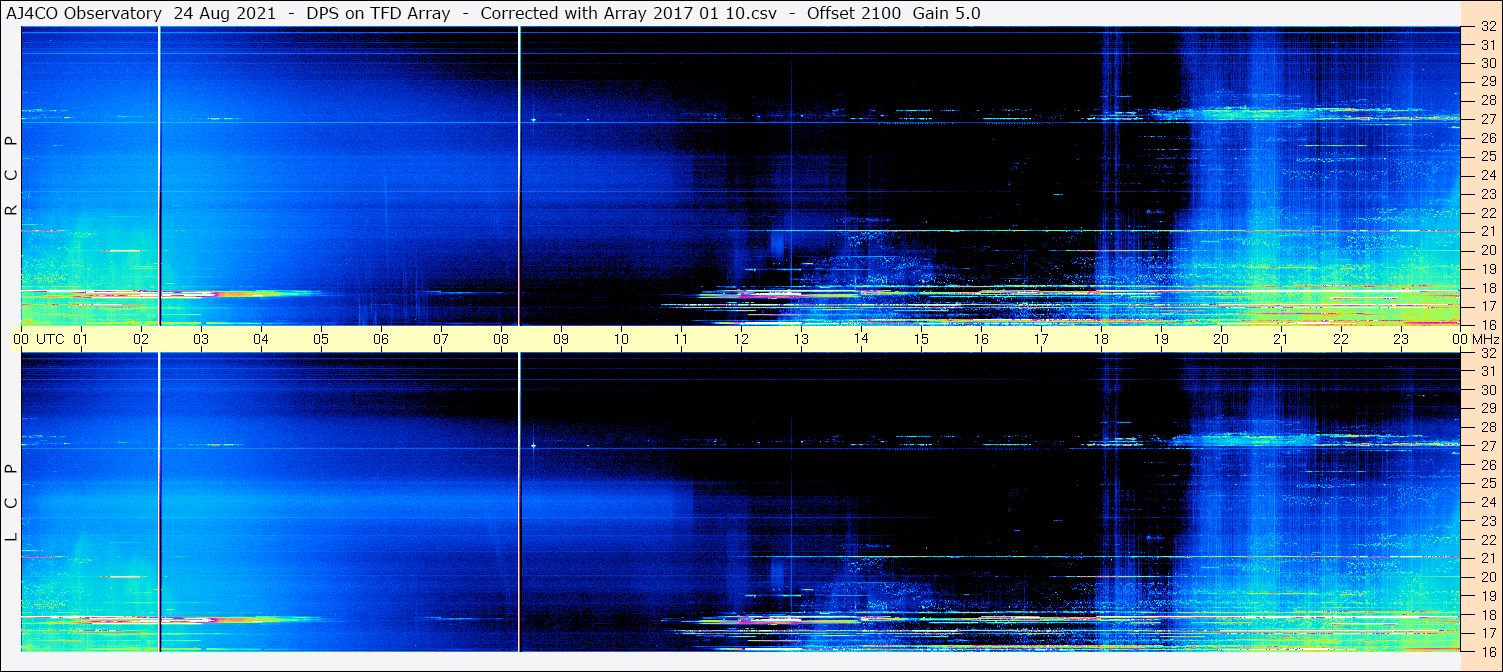1503x672 pixels.
Task: Click hour '12' on the UTC time axis
Action: (x=741, y=339)
